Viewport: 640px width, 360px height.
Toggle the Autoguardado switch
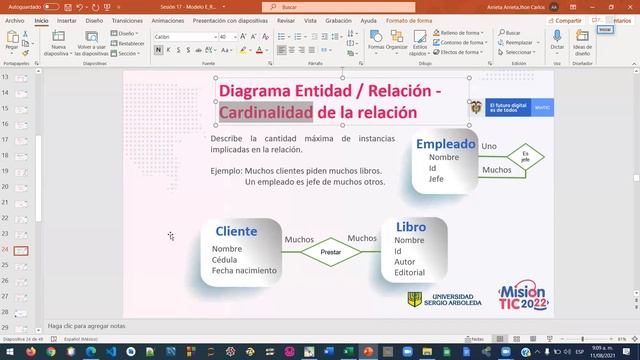pyautogui.click(x=51, y=7)
